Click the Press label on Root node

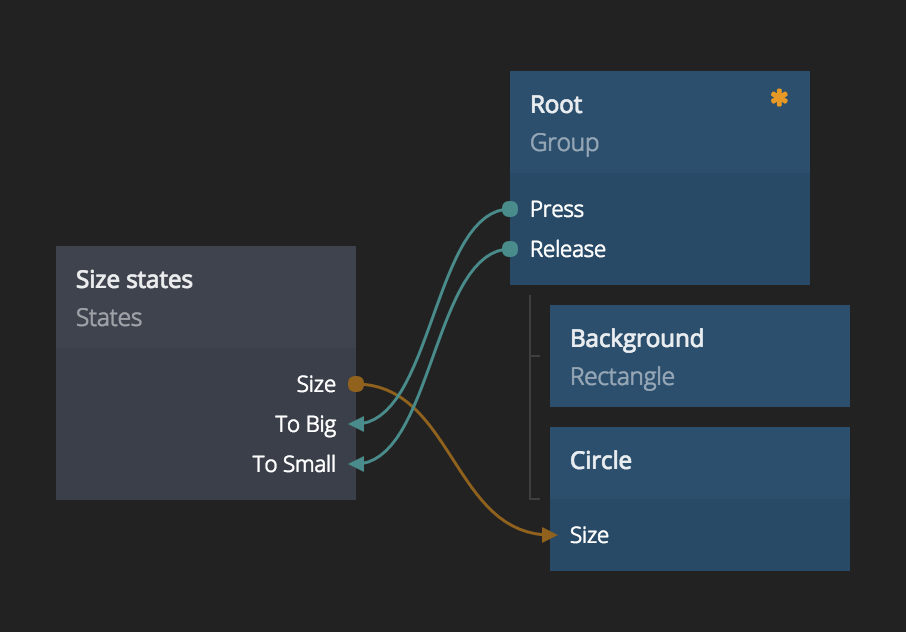tap(557, 209)
